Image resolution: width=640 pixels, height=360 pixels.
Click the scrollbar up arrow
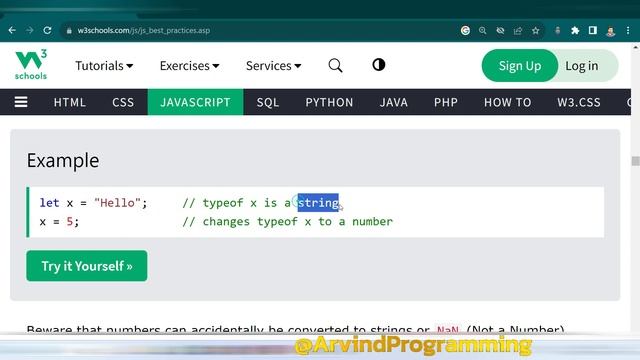point(635,47)
